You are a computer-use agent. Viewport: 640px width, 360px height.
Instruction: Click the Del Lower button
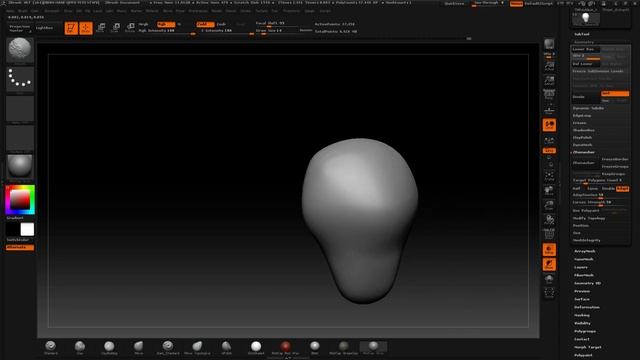pyautogui.click(x=586, y=64)
